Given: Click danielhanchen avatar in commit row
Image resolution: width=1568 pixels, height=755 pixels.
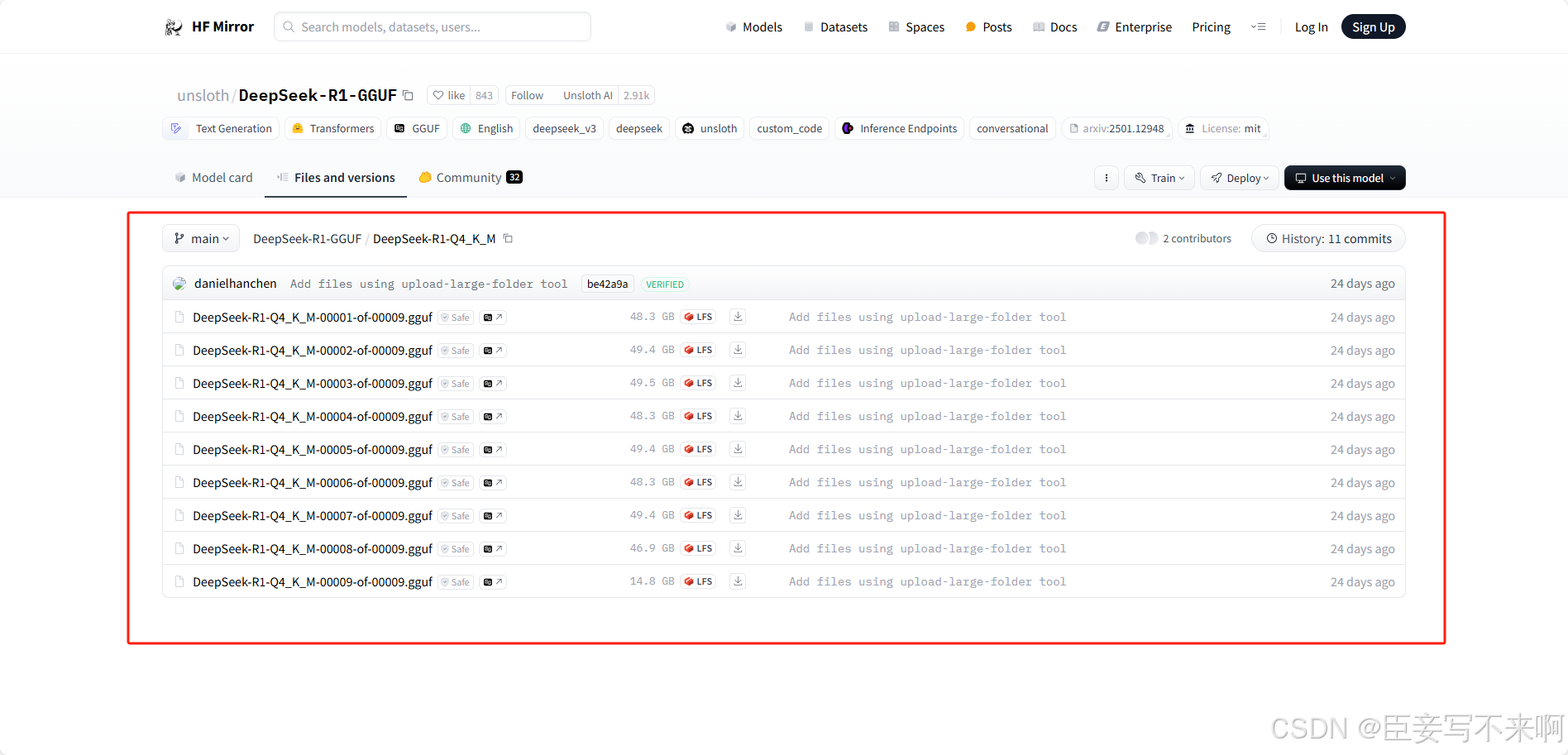Looking at the screenshot, I should [179, 284].
